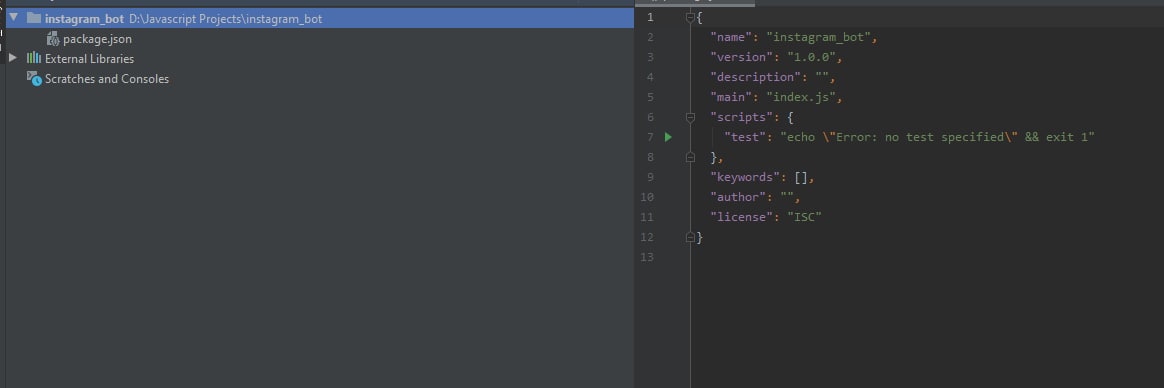Click the External Libraries bar icon
Screen dimensions: 1164x388
click(x=34, y=58)
